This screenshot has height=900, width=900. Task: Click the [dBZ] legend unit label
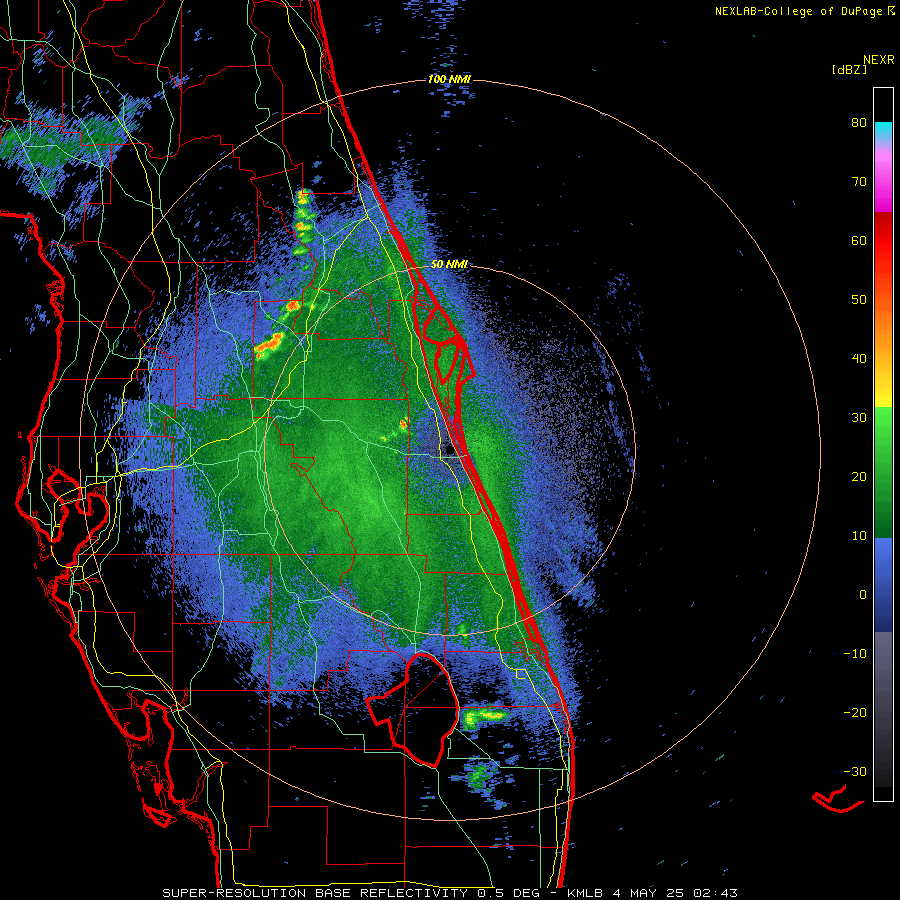coord(849,69)
